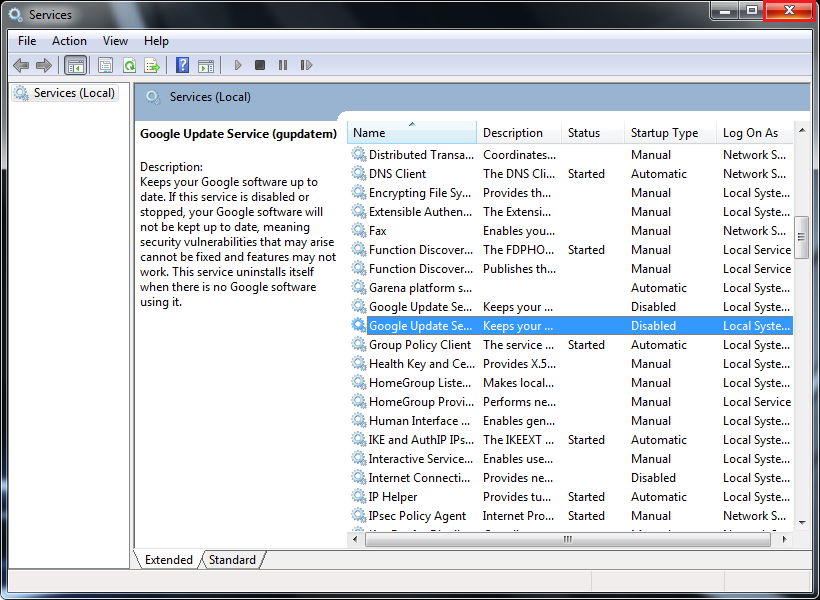
Task: Sort by the Log On As column header
Action: click(755, 133)
